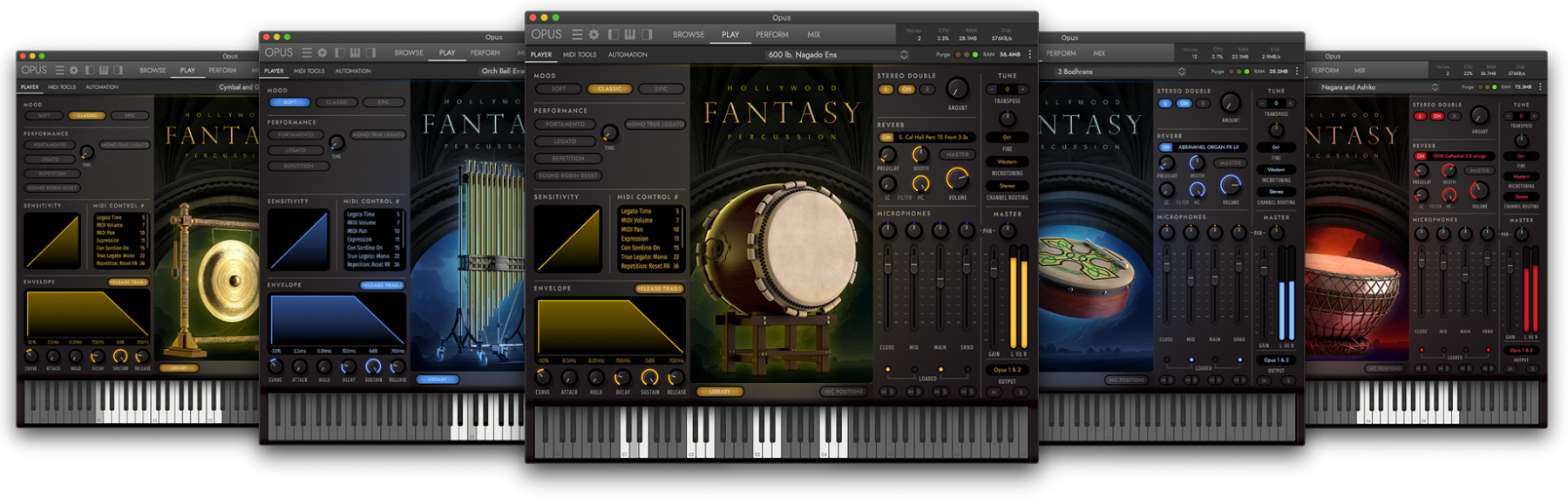Open the Oct tune range dropdown

[1008, 137]
